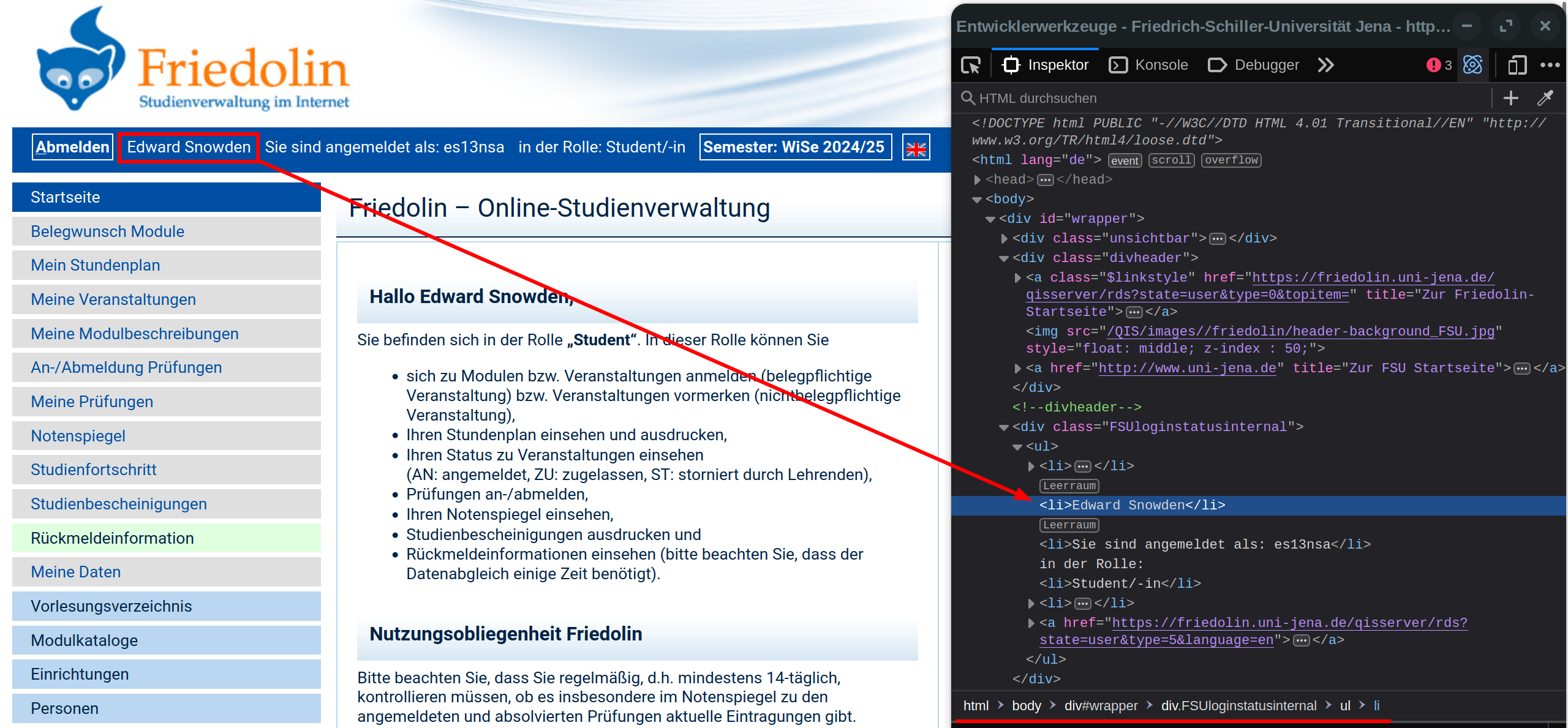The image size is (1568, 728).
Task: Click the <!--divheader--> comment node
Action: 1077,408
